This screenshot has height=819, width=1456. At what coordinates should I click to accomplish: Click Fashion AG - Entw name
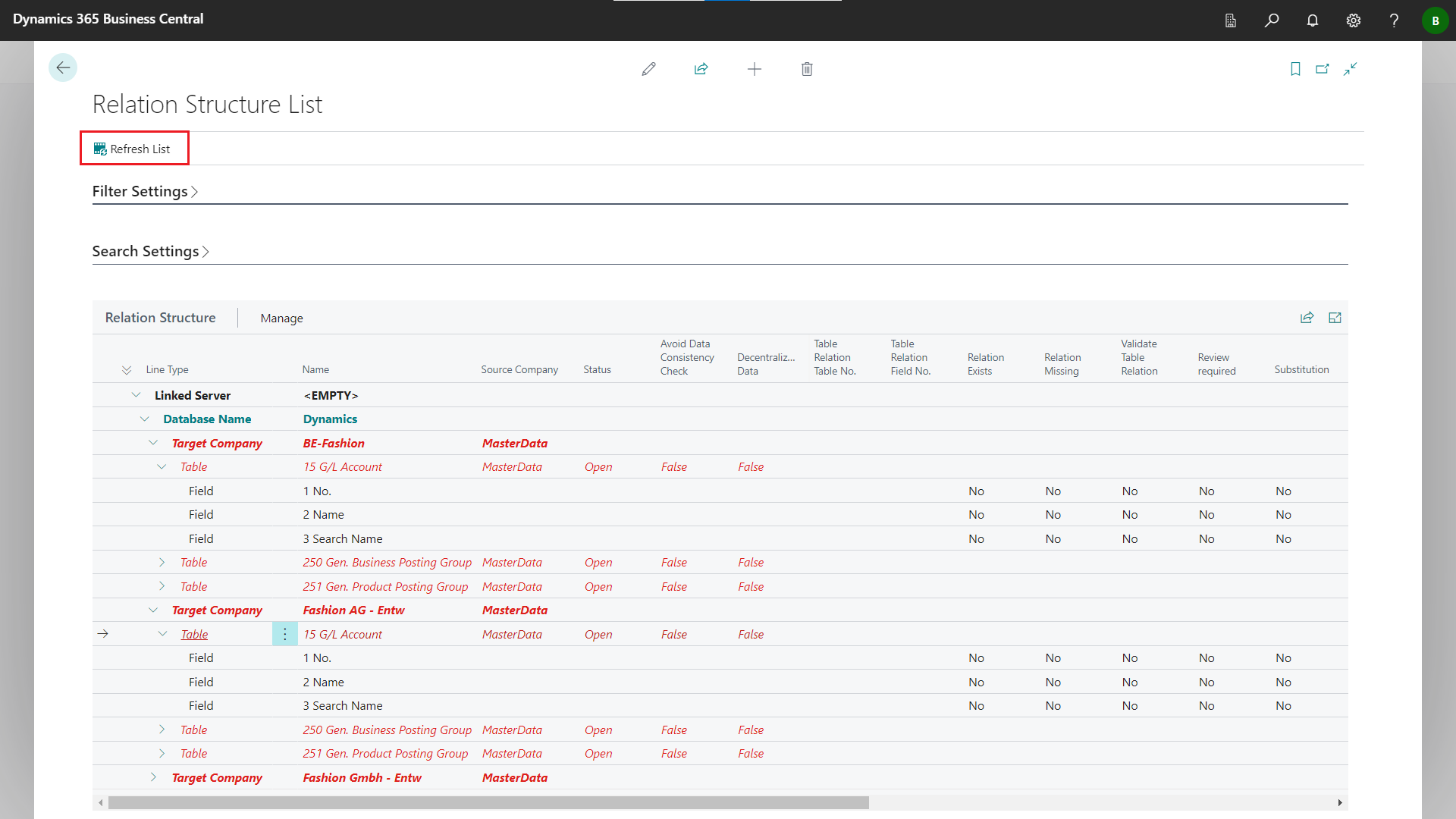(x=353, y=610)
